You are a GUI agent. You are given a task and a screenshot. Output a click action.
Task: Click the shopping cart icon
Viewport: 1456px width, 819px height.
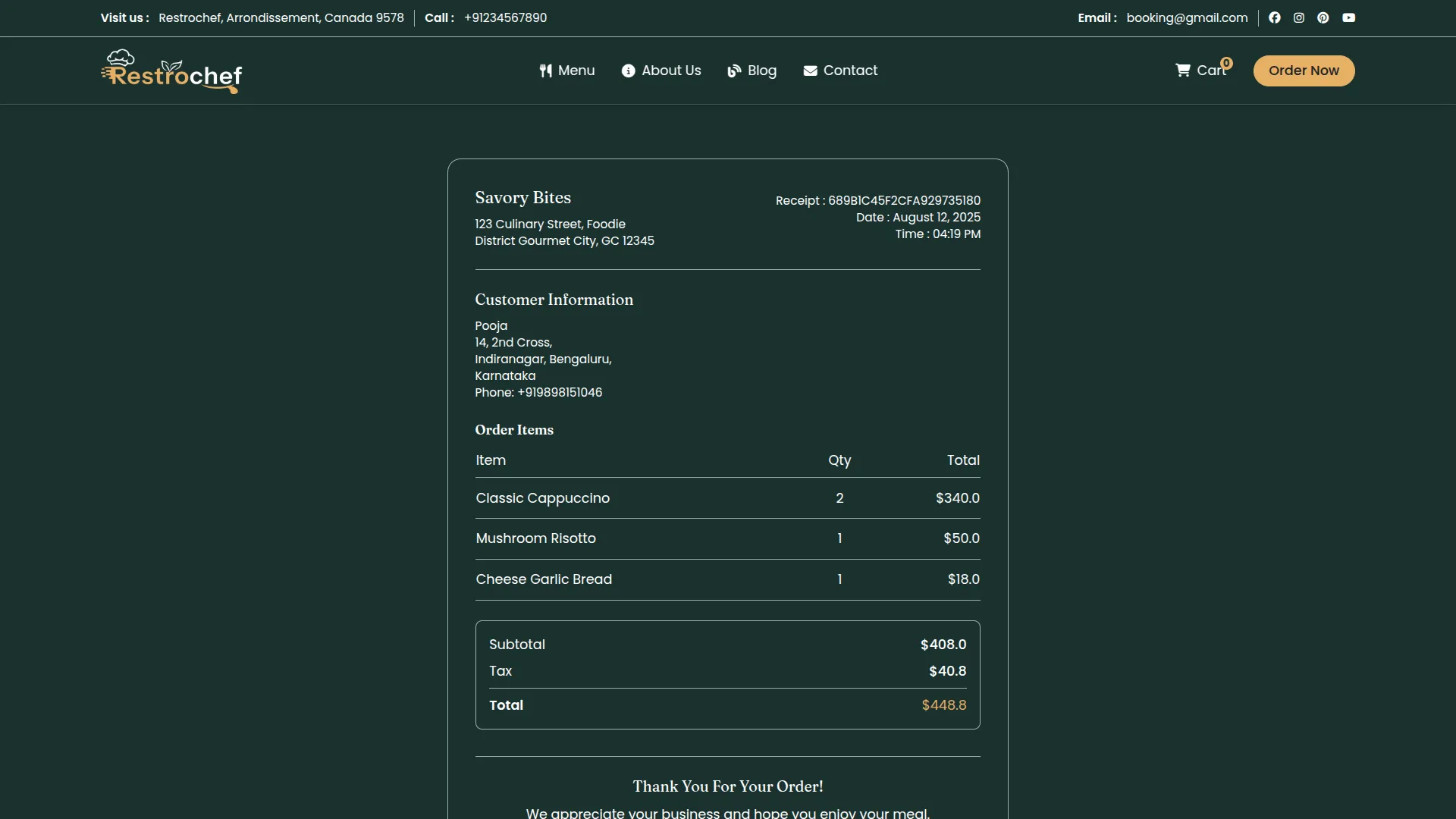click(x=1183, y=70)
